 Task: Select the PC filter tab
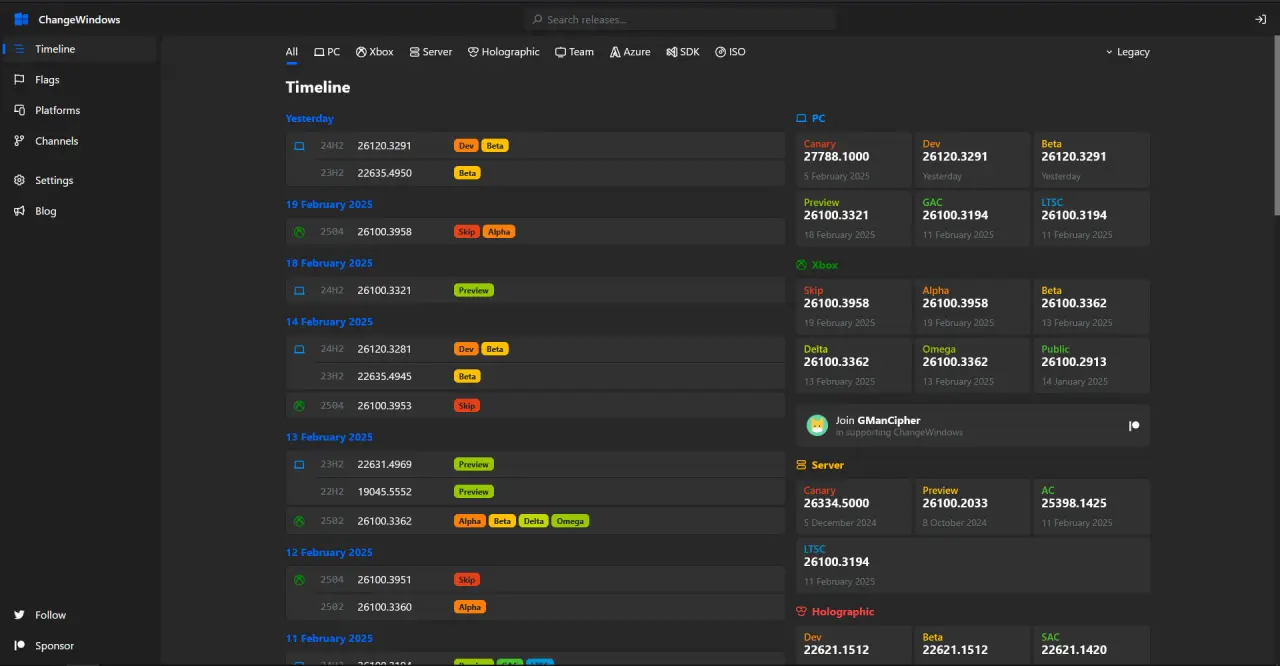pyautogui.click(x=327, y=52)
